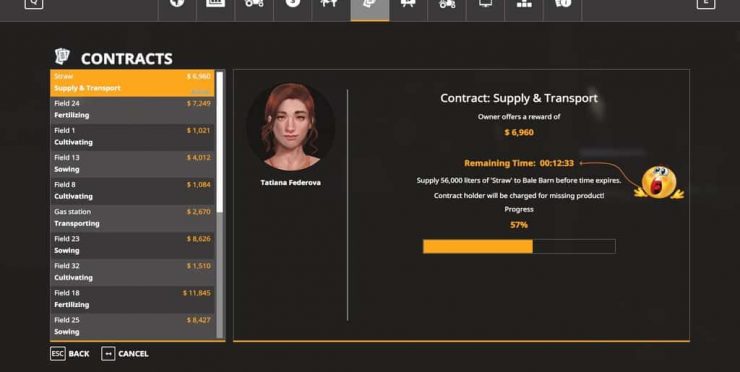740x372 pixels.
Task: Click the E next-page key icon
Action: 706,4
